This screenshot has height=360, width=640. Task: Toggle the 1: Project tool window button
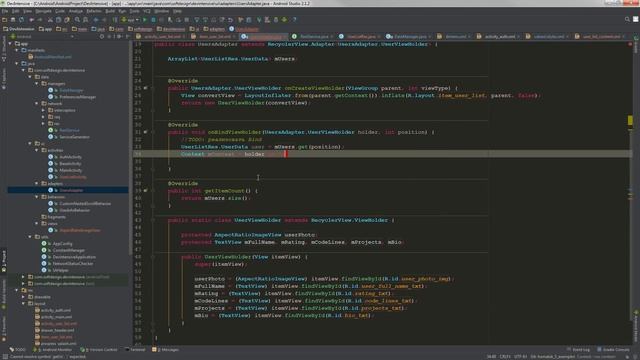pos(4,261)
